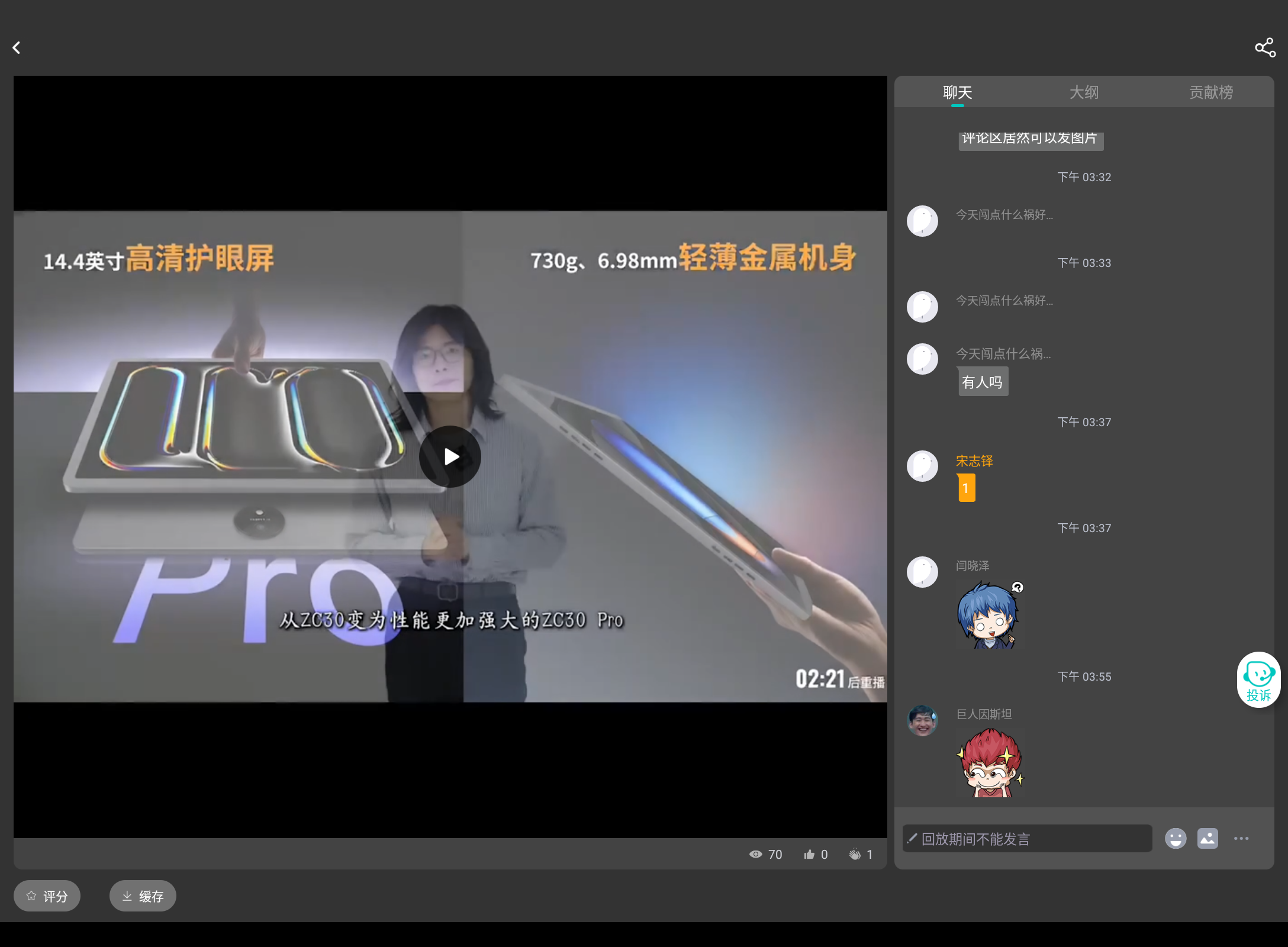Open the more options ellipsis icon
Screen dimensions: 1288x947
(1241, 838)
